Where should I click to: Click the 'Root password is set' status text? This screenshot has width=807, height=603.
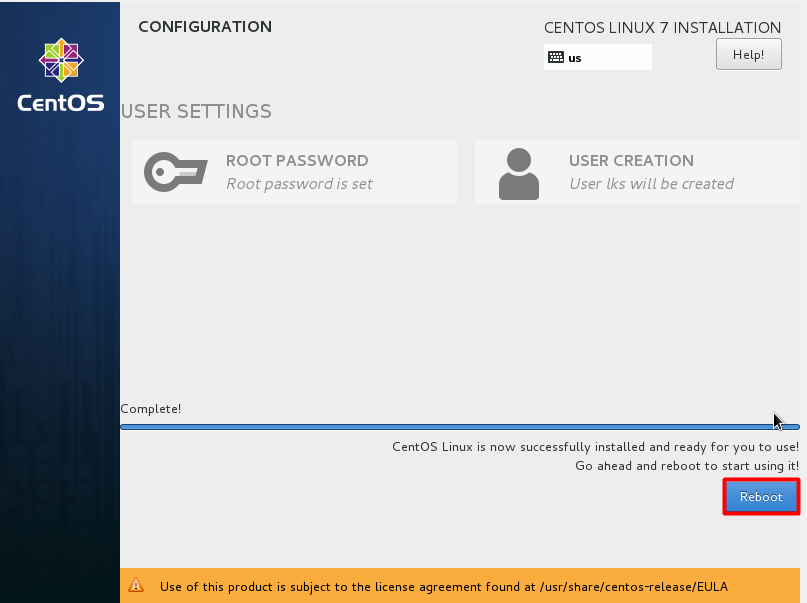tap(299, 184)
